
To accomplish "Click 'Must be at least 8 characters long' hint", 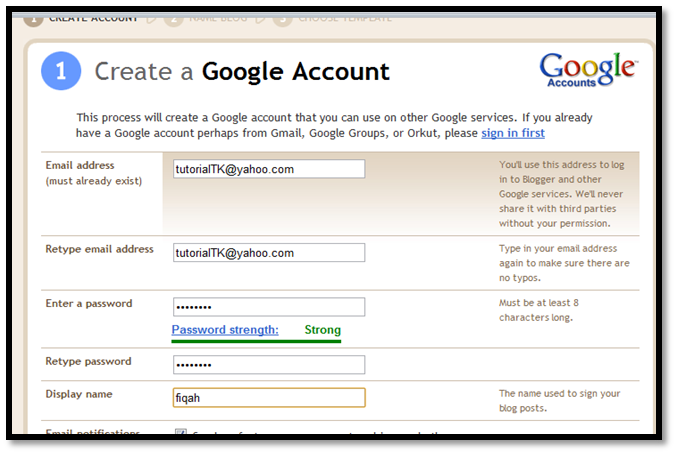I will (x=538, y=310).
